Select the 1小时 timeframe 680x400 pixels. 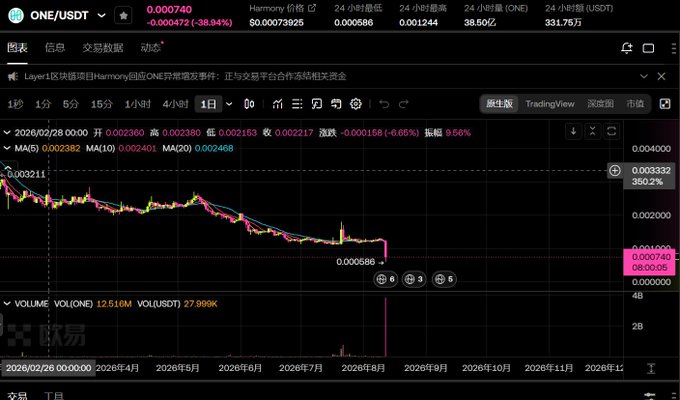point(137,104)
